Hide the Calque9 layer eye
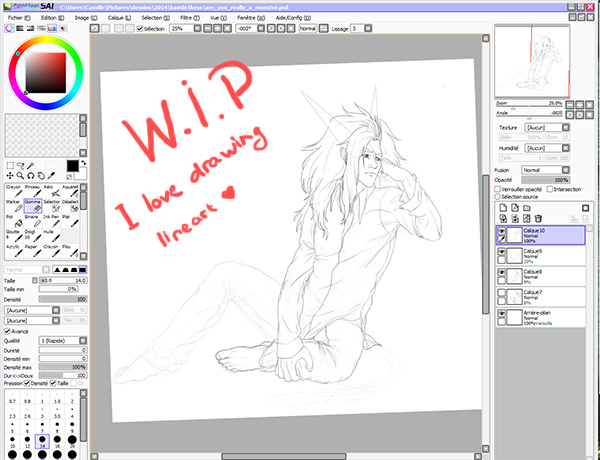 pos(501,251)
